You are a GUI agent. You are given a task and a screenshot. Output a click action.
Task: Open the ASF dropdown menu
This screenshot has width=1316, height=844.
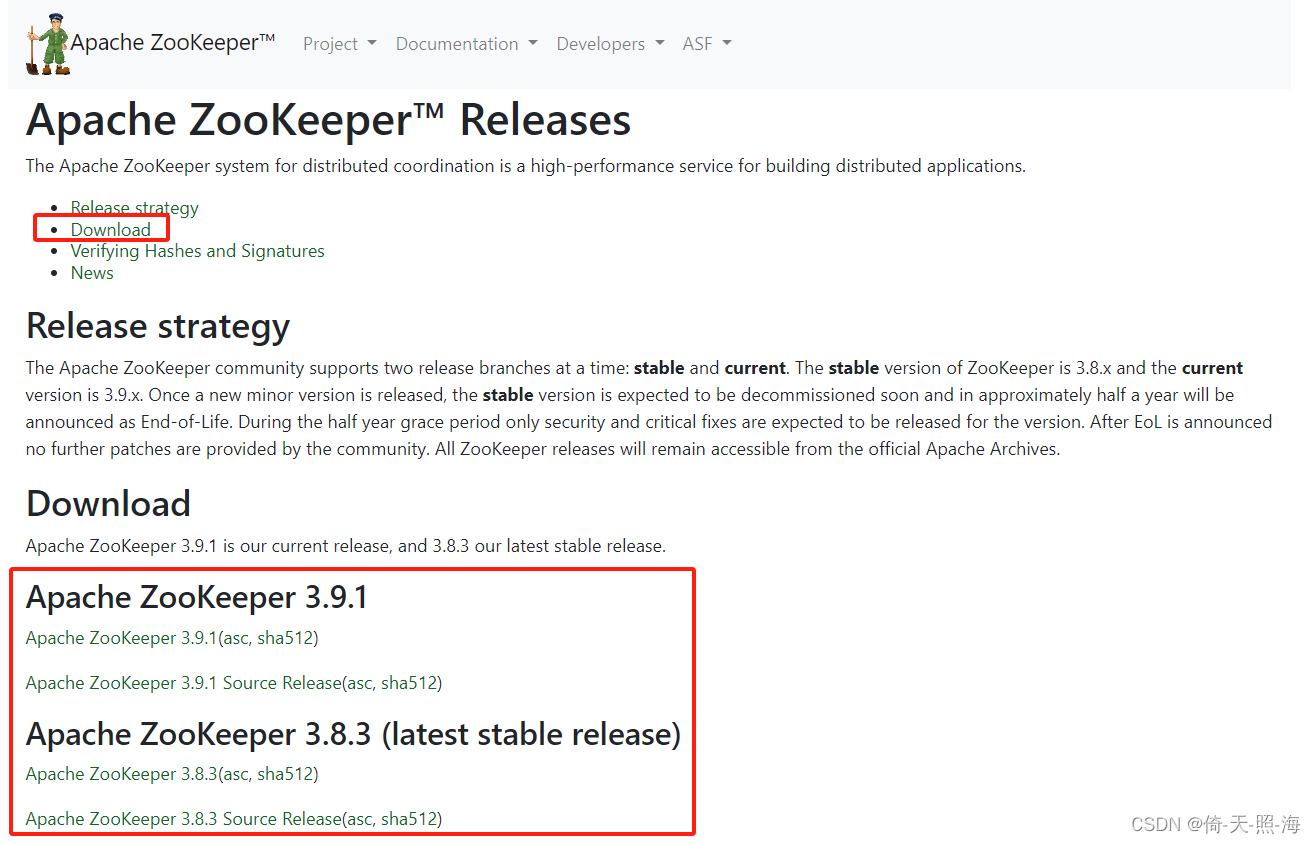pyautogui.click(x=707, y=44)
